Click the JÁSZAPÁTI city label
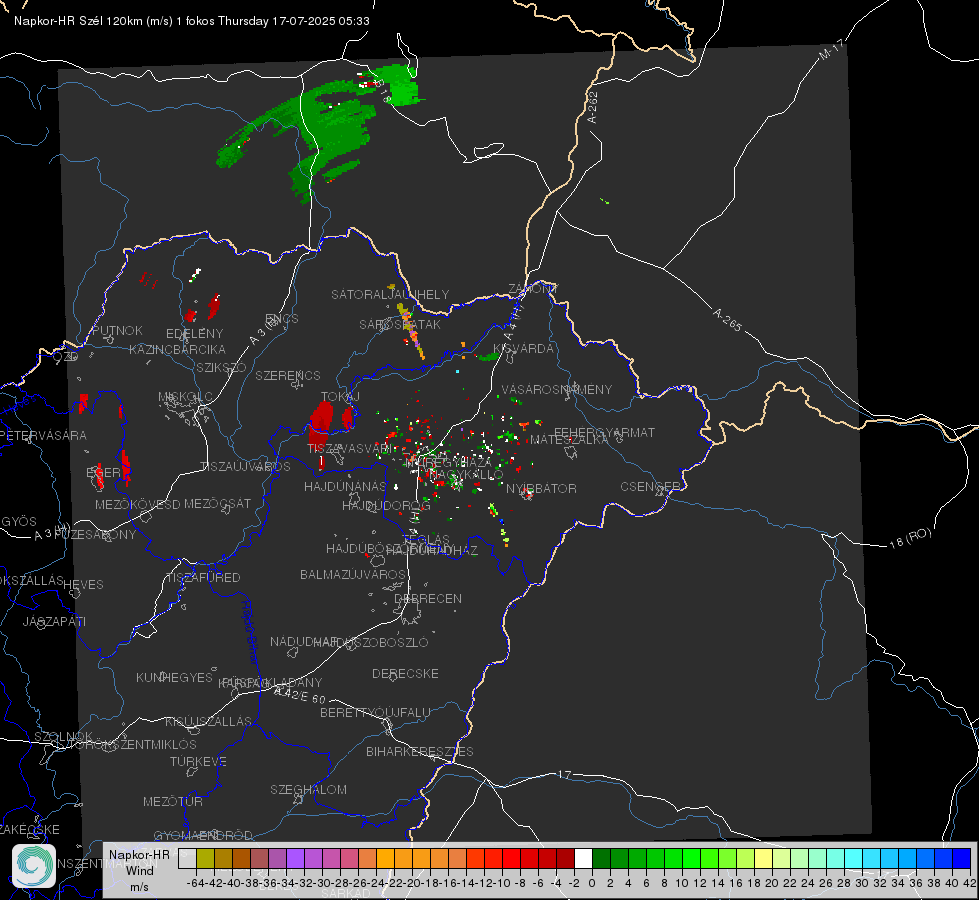Screen dimensions: 979x900 [54, 621]
